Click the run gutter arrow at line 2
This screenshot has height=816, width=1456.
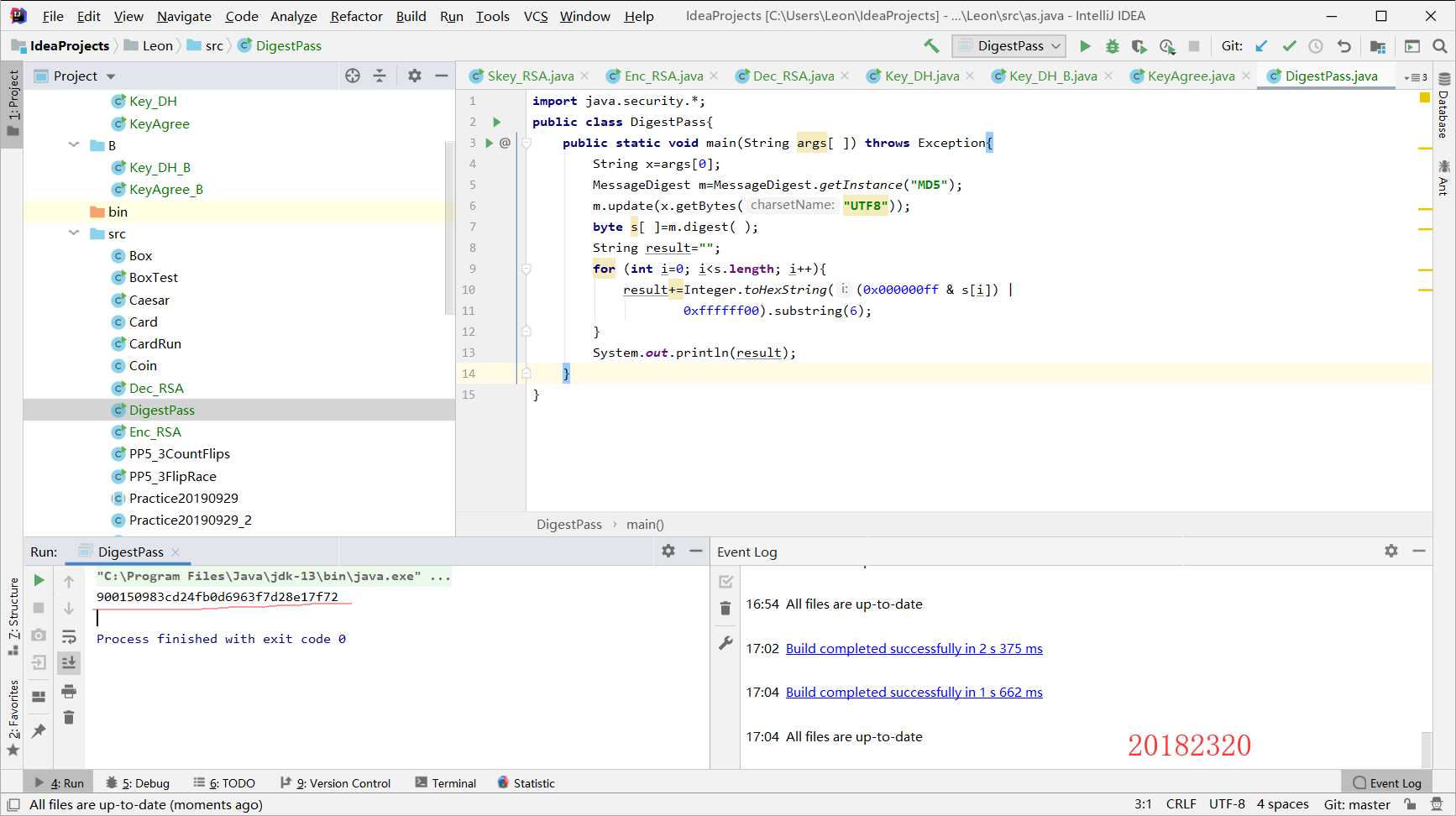(x=496, y=122)
